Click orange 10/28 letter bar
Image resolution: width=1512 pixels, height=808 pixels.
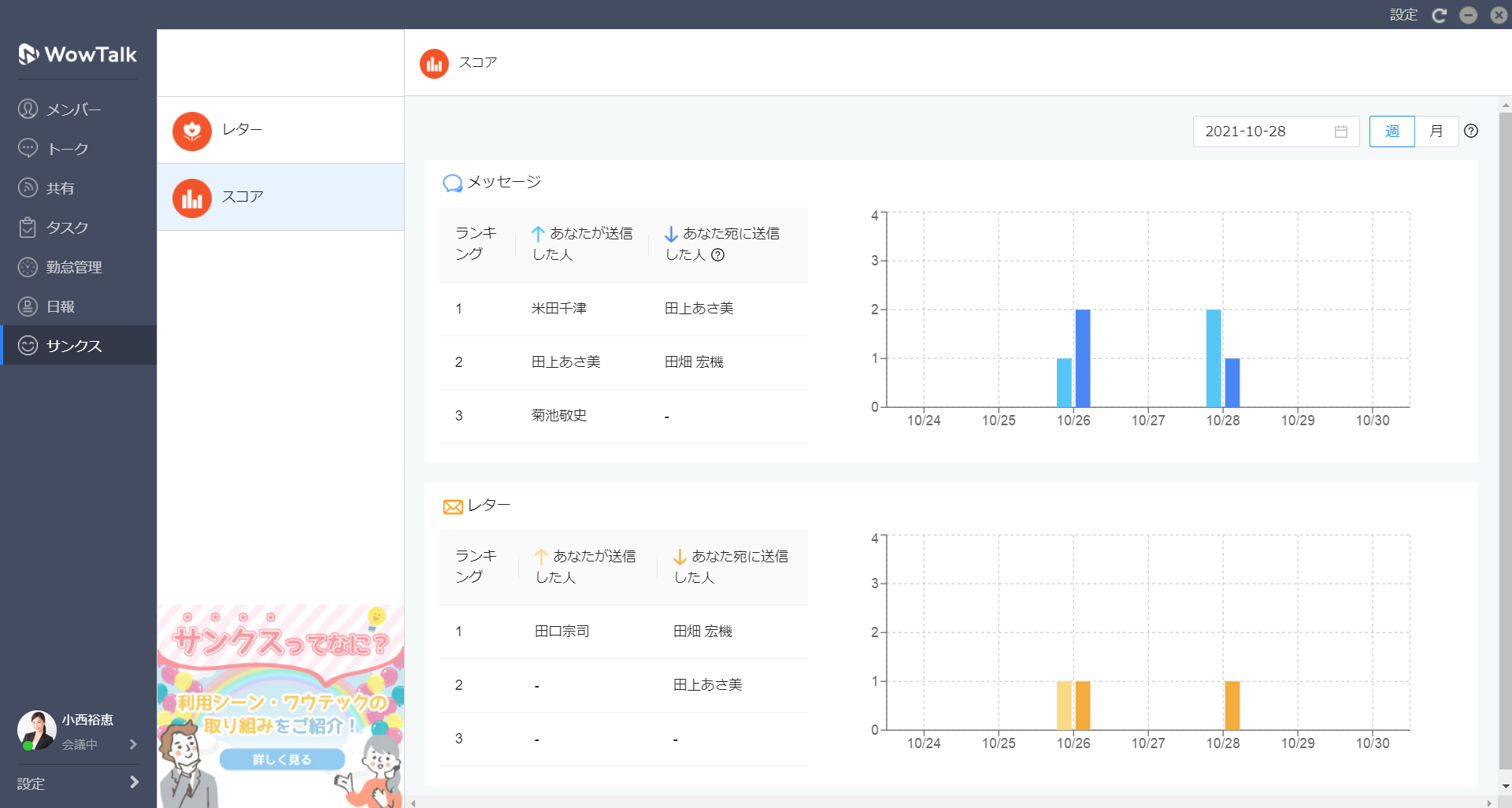click(x=1232, y=706)
